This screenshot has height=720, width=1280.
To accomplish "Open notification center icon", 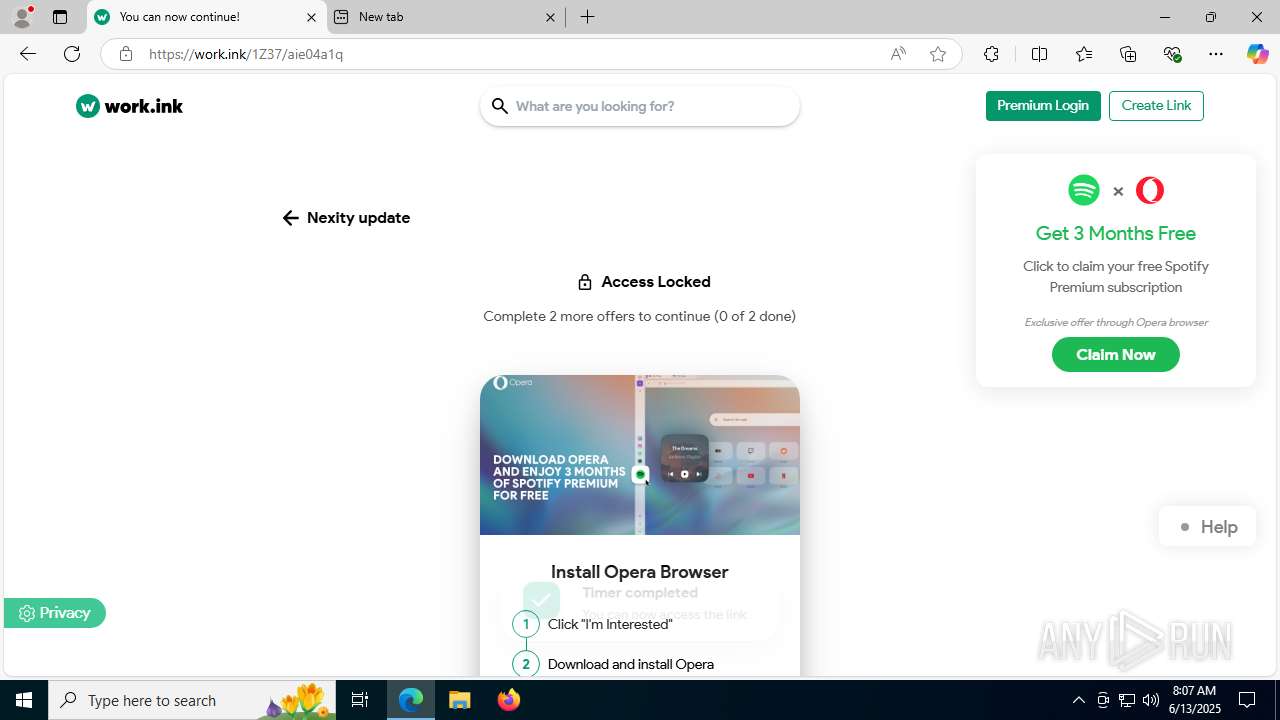I will 1247,700.
